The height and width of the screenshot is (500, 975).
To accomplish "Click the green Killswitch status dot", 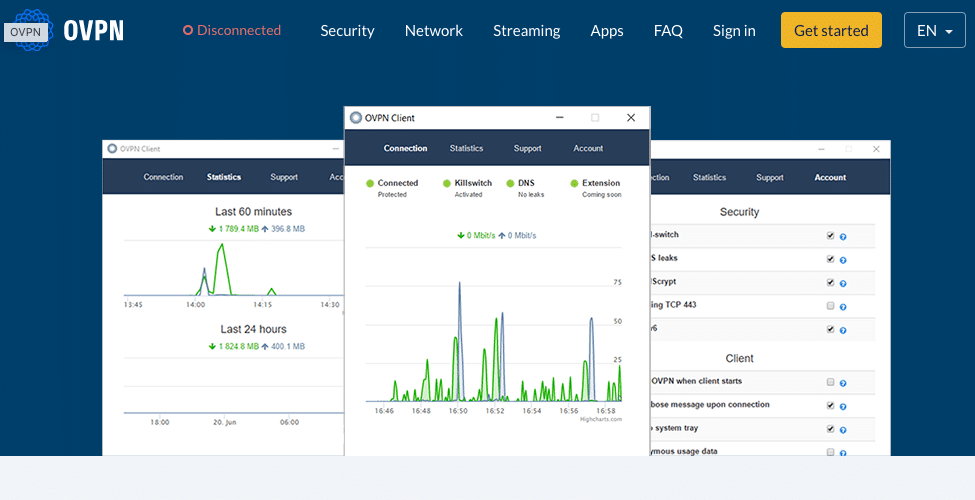I will click(x=446, y=184).
